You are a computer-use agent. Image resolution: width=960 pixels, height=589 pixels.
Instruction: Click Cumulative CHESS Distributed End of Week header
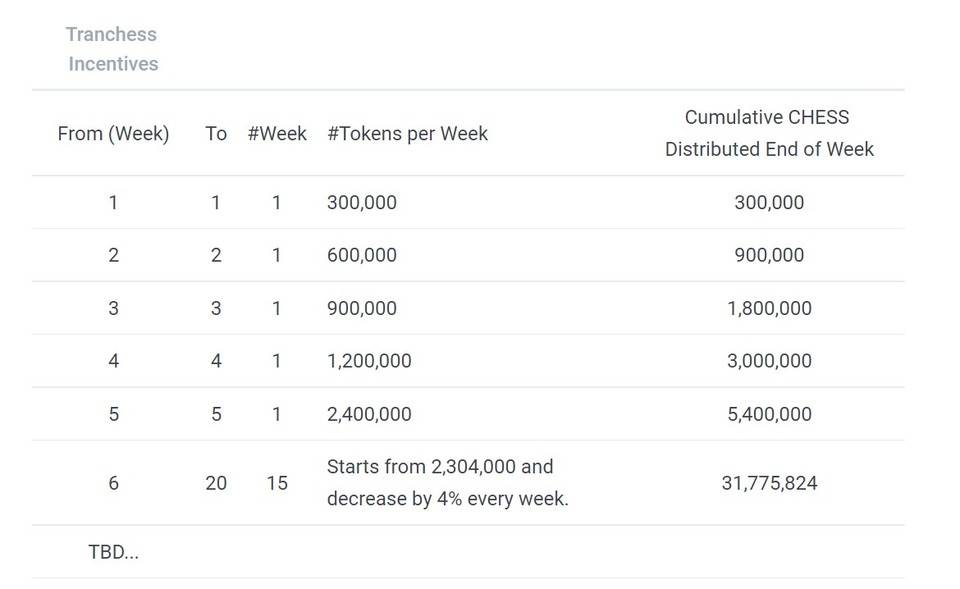pos(769,133)
